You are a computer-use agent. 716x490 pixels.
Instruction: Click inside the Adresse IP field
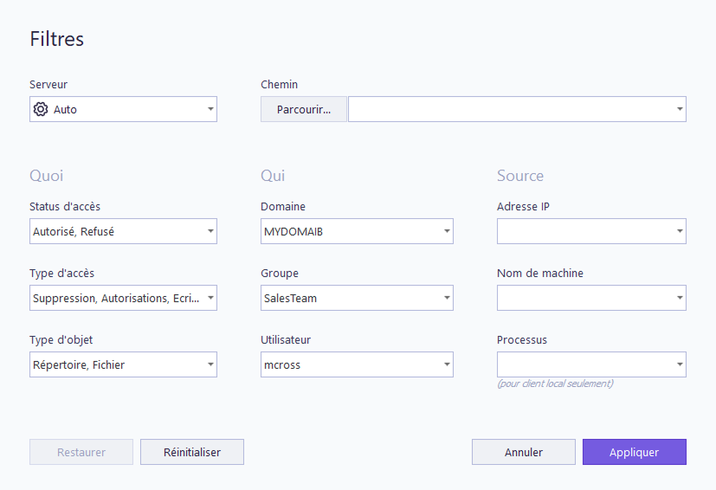point(586,231)
